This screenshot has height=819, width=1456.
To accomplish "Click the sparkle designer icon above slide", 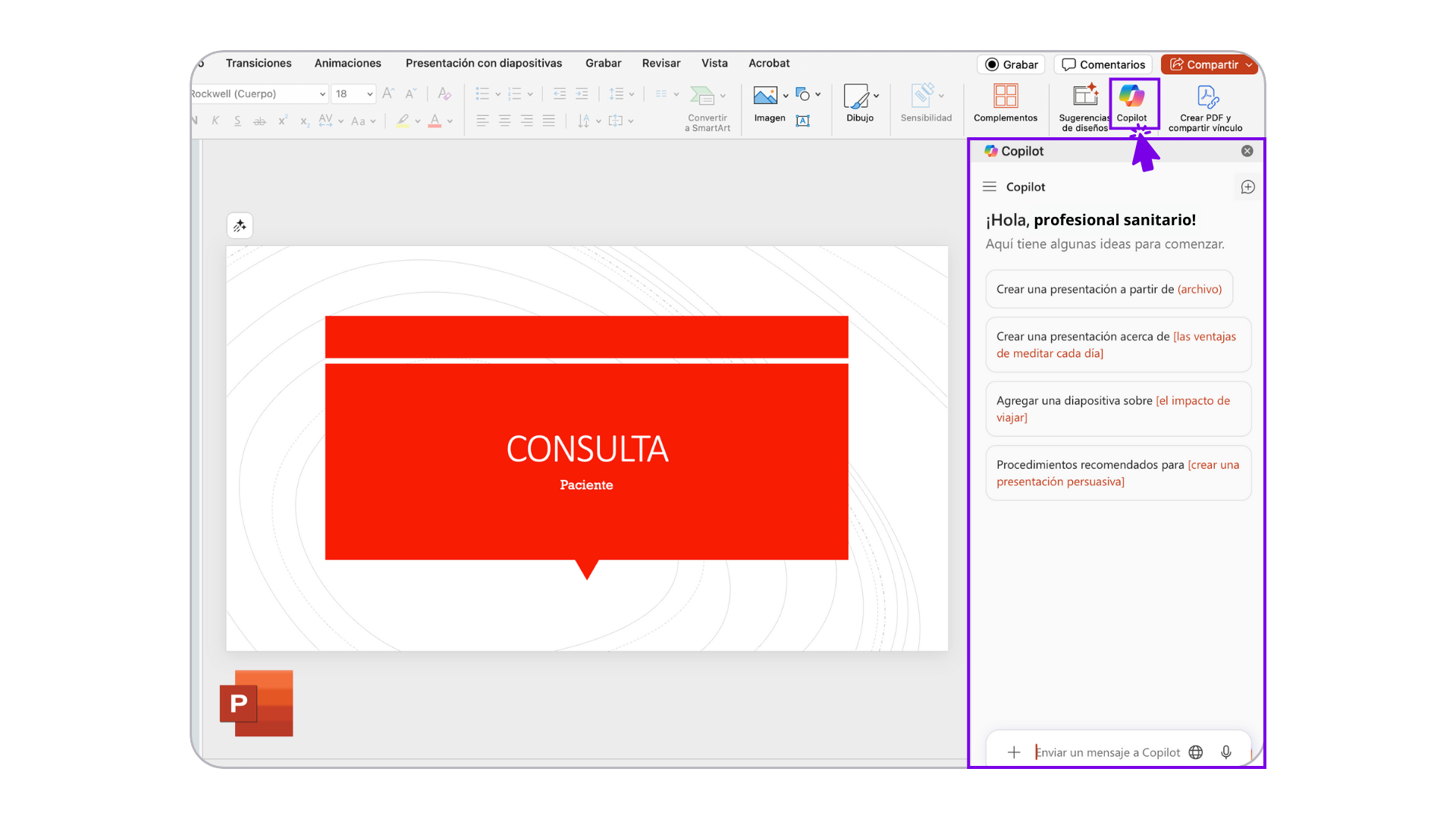I will (240, 226).
